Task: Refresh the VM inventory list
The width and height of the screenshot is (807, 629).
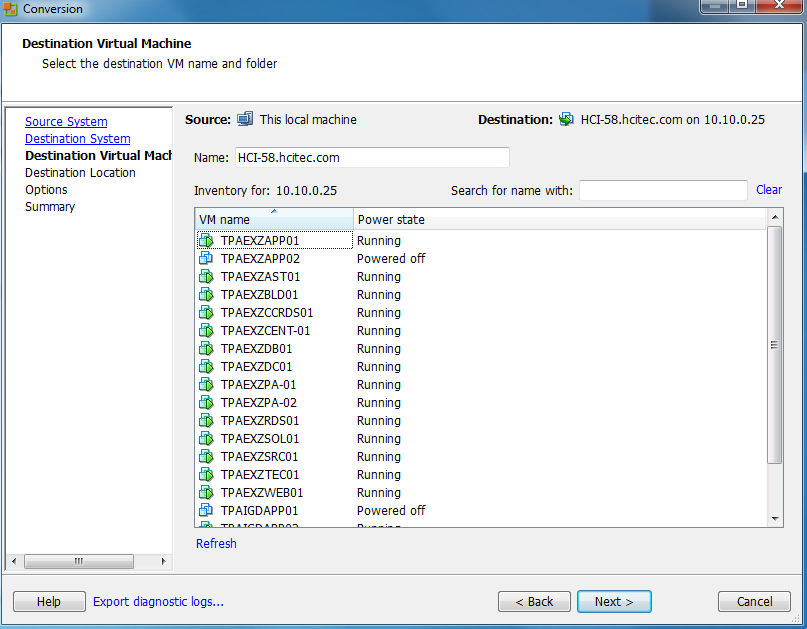Action: click(216, 543)
